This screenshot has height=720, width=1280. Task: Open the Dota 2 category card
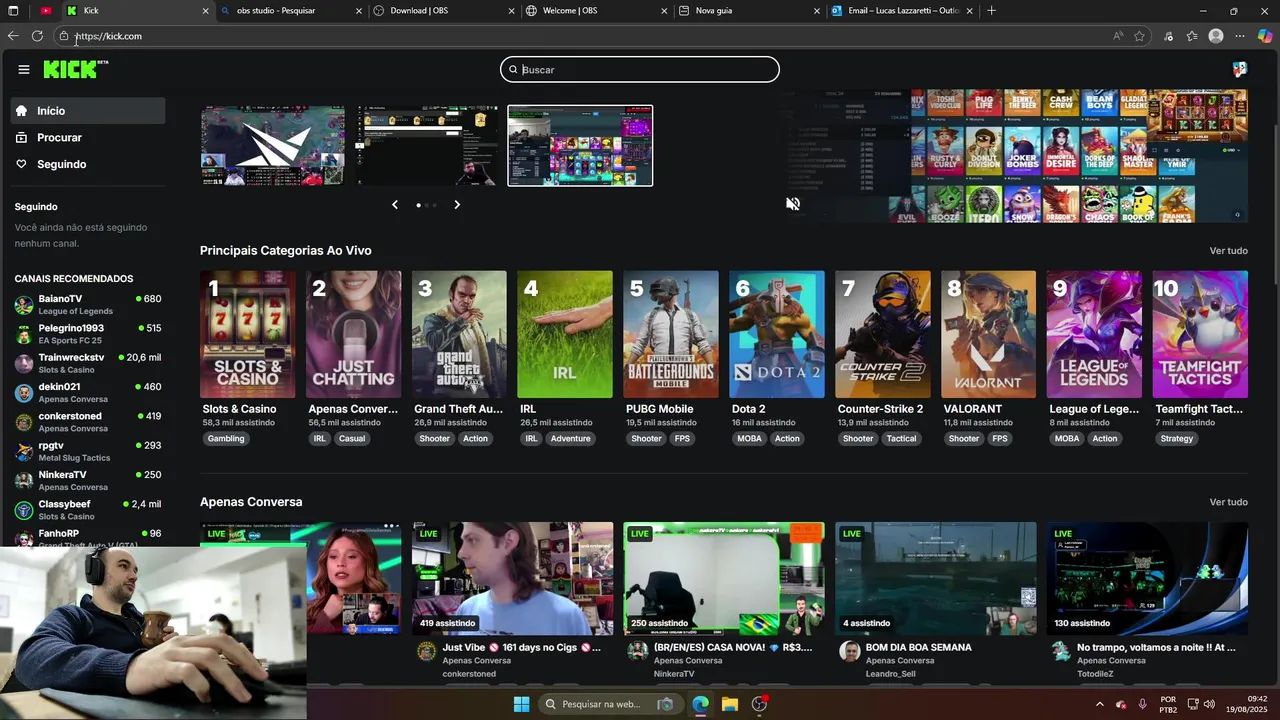[777, 334]
